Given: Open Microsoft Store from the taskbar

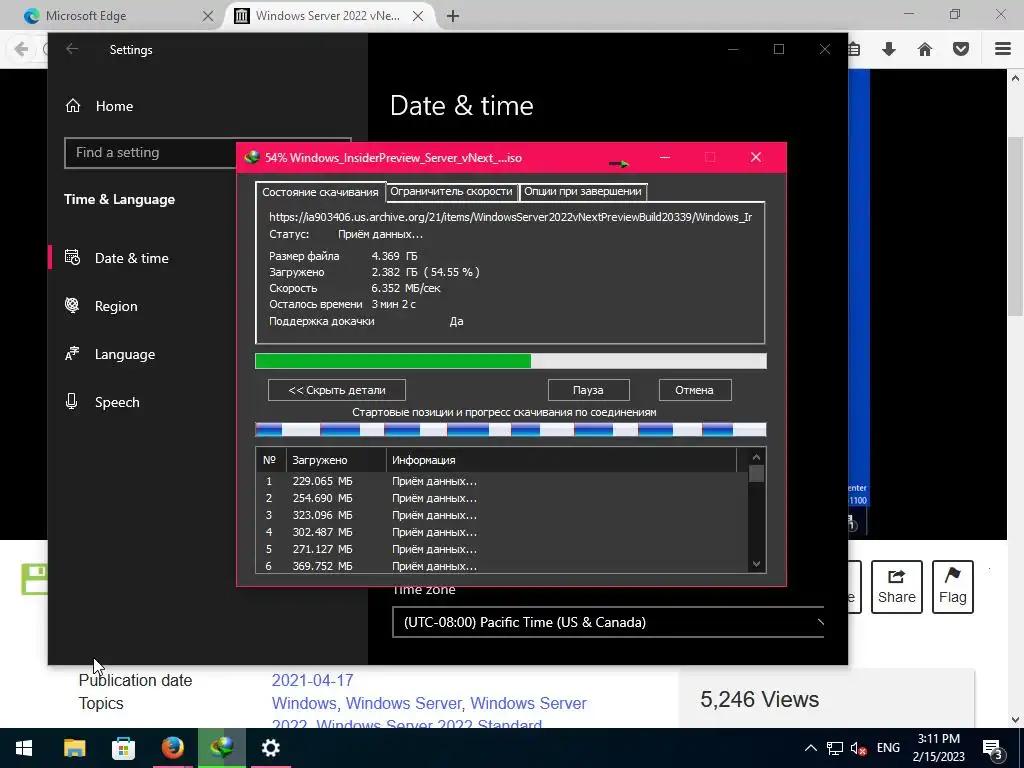Looking at the screenshot, I should (x=123, y=748).
